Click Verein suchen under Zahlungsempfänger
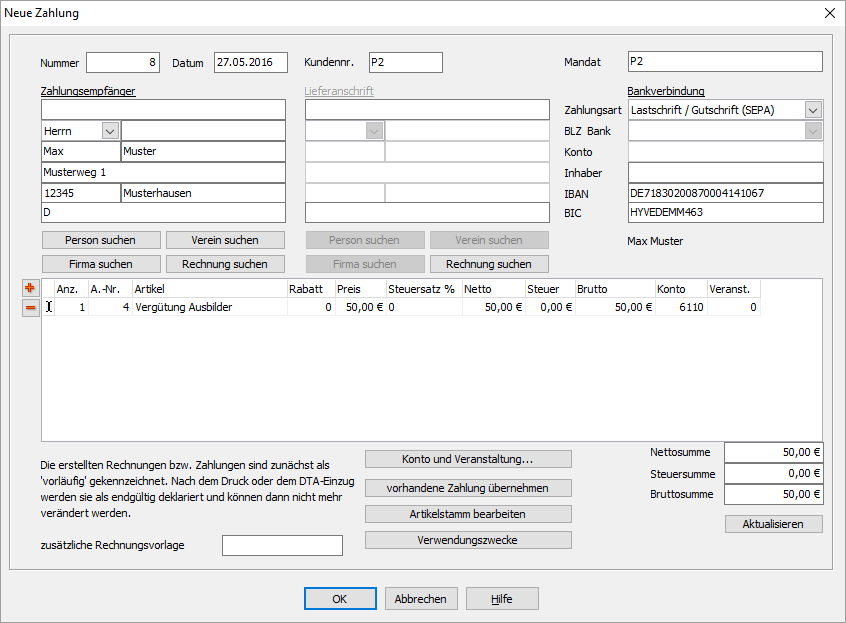The height and width of the screenshot is (623, 846). pos(225,240)
